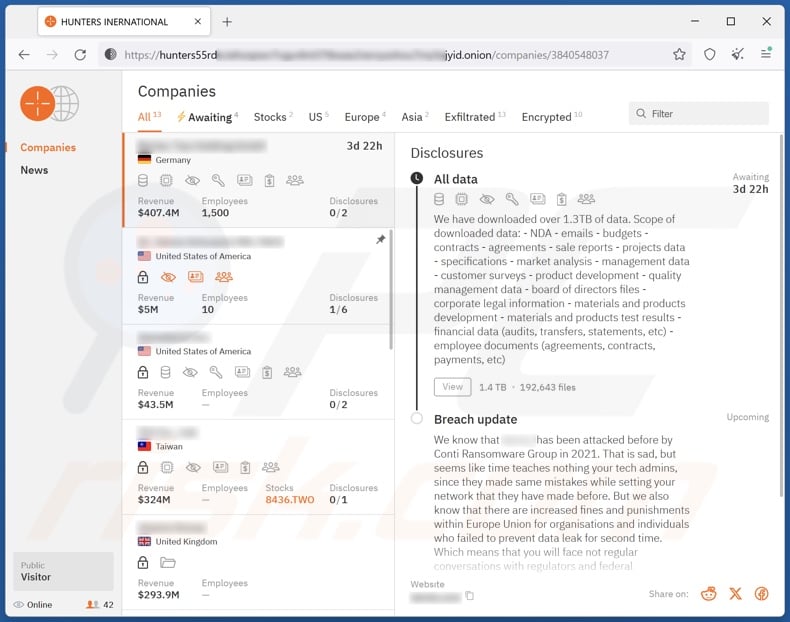Open the News section in the sidebar

[34, 170]
